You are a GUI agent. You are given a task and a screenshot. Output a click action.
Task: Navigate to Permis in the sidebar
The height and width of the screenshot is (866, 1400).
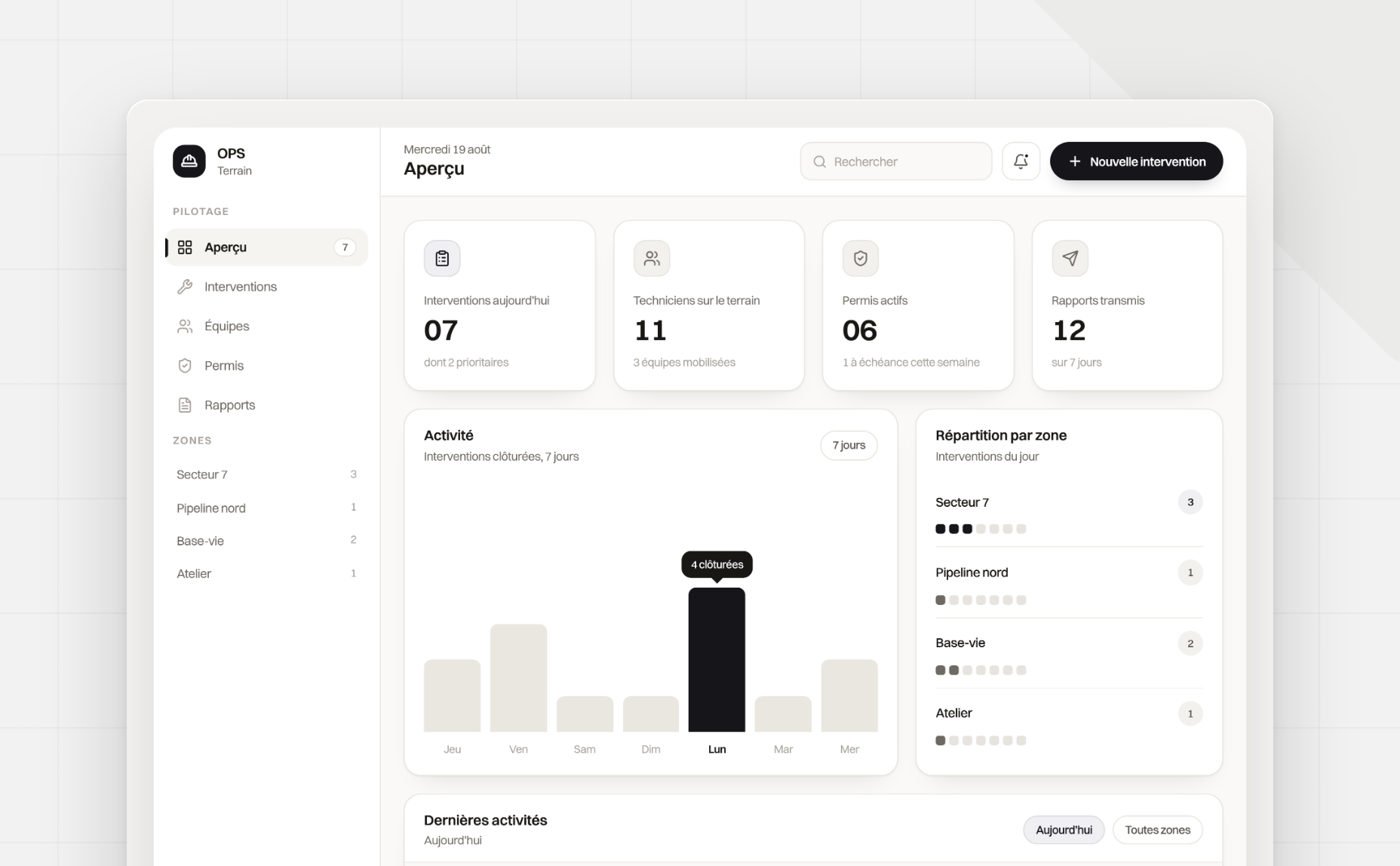click(266, 366)
